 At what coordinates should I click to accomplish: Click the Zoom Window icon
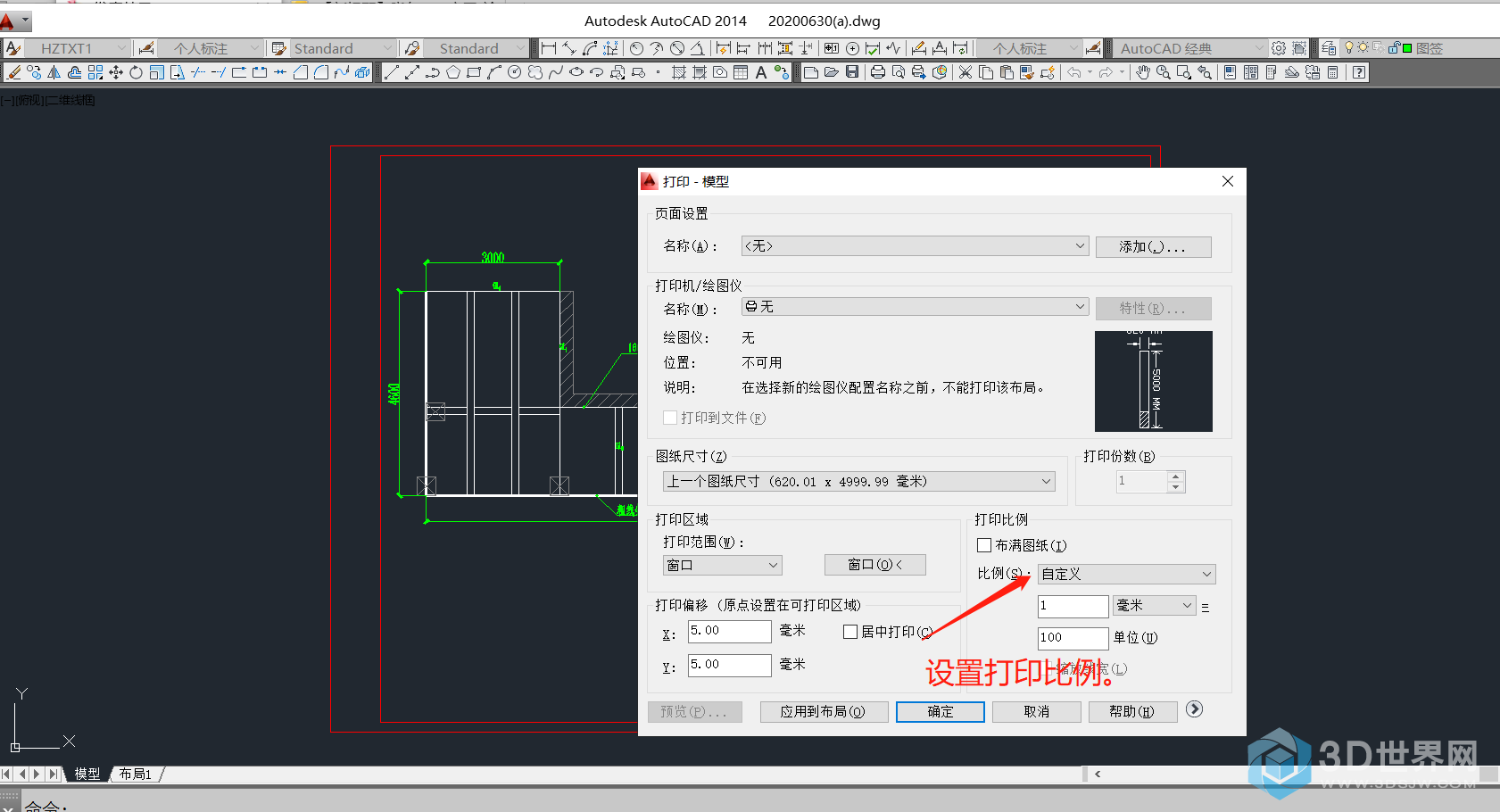coord(1184,72)
